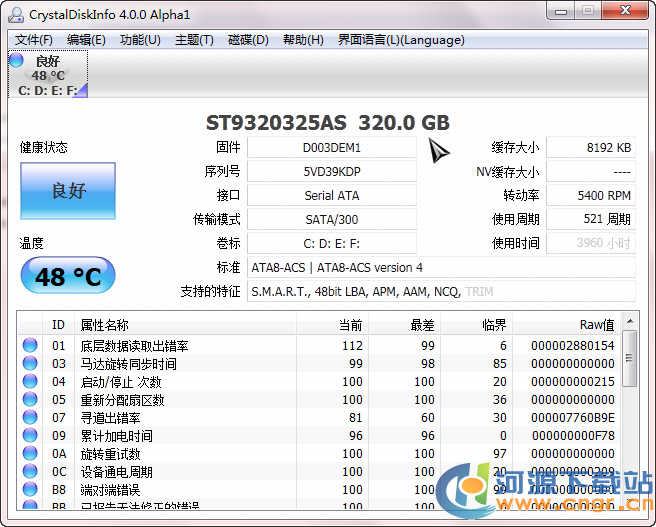Click the blue orb in the 设备通电周期 row
This screenshot has height=527, width=656.
pos(30,472)
